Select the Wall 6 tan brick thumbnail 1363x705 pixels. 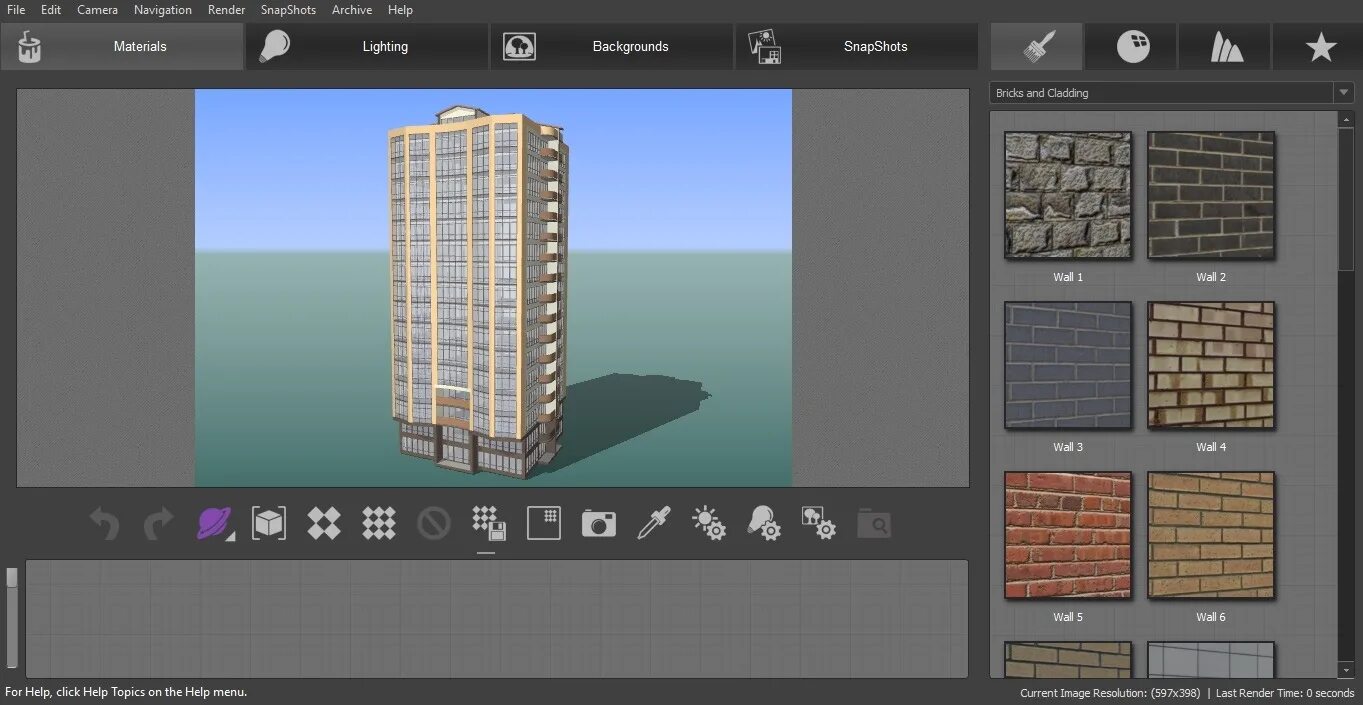1211,535
